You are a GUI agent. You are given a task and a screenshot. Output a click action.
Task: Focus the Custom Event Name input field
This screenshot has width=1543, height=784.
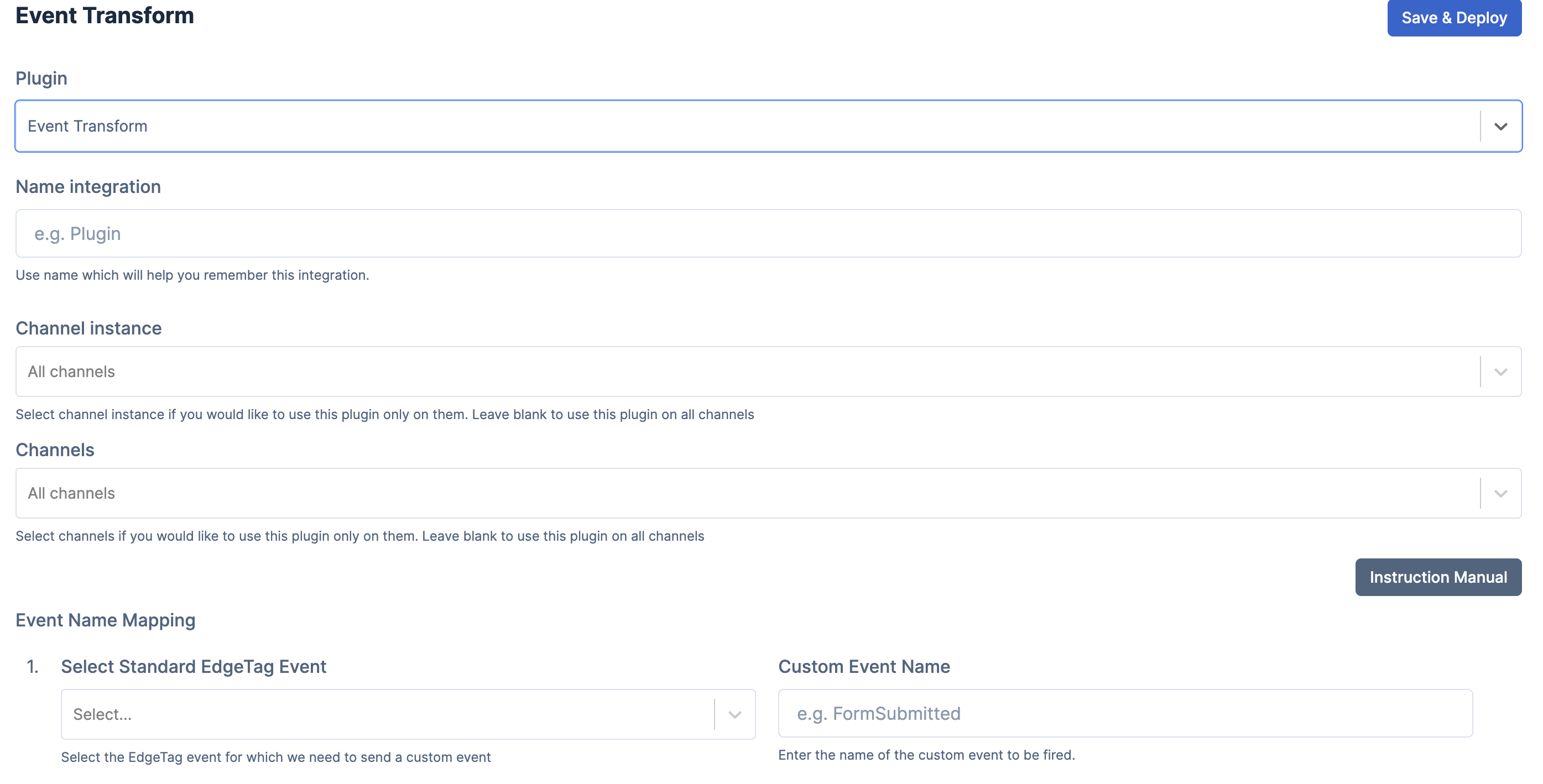point(1124,713)
